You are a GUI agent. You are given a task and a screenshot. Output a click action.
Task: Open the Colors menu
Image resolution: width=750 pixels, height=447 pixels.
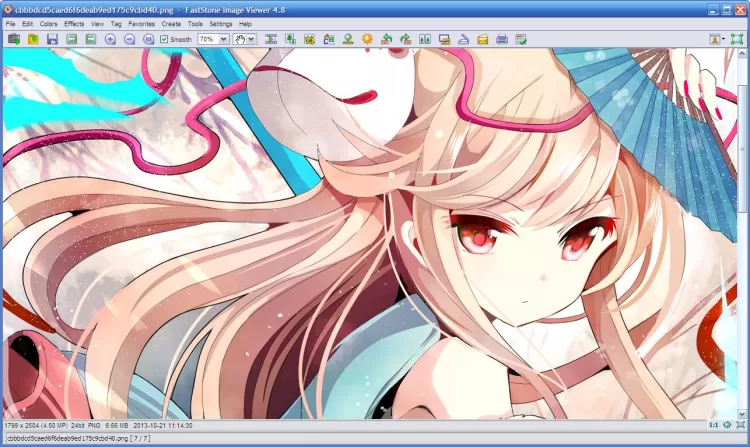pyautogui.click(x=48, y=23)
